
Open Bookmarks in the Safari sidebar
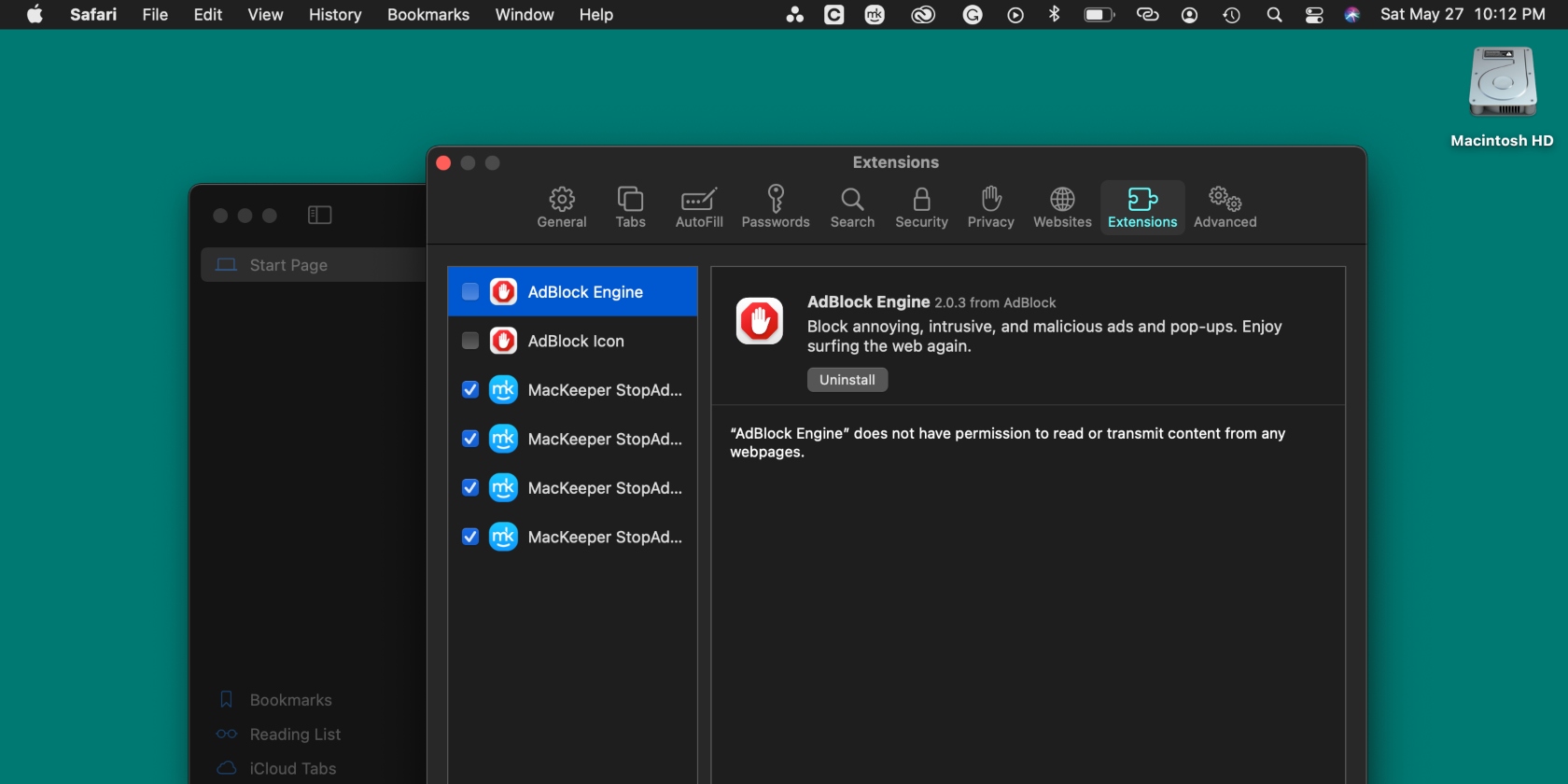point(274,700)
